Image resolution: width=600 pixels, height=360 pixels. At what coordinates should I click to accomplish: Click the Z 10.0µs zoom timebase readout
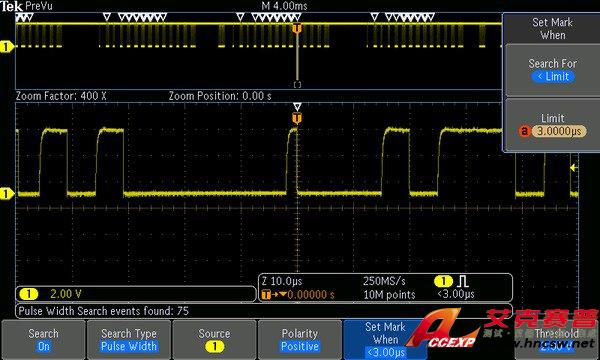(x=282, y=281)
